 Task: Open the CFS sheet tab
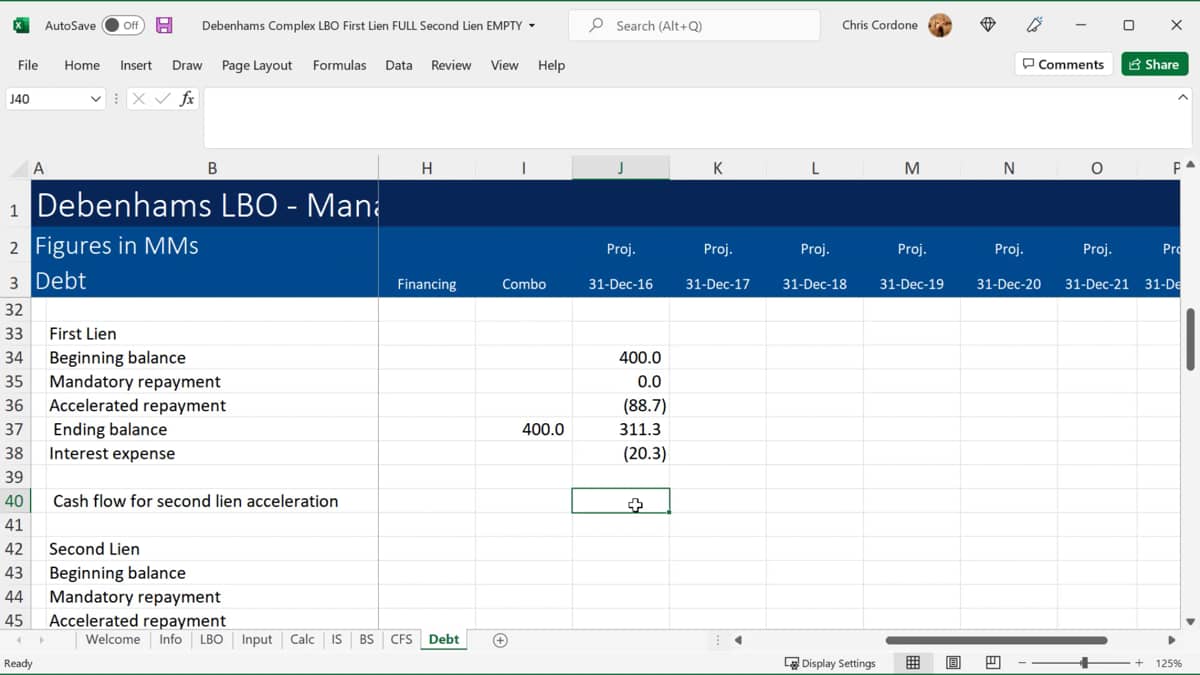401,639
